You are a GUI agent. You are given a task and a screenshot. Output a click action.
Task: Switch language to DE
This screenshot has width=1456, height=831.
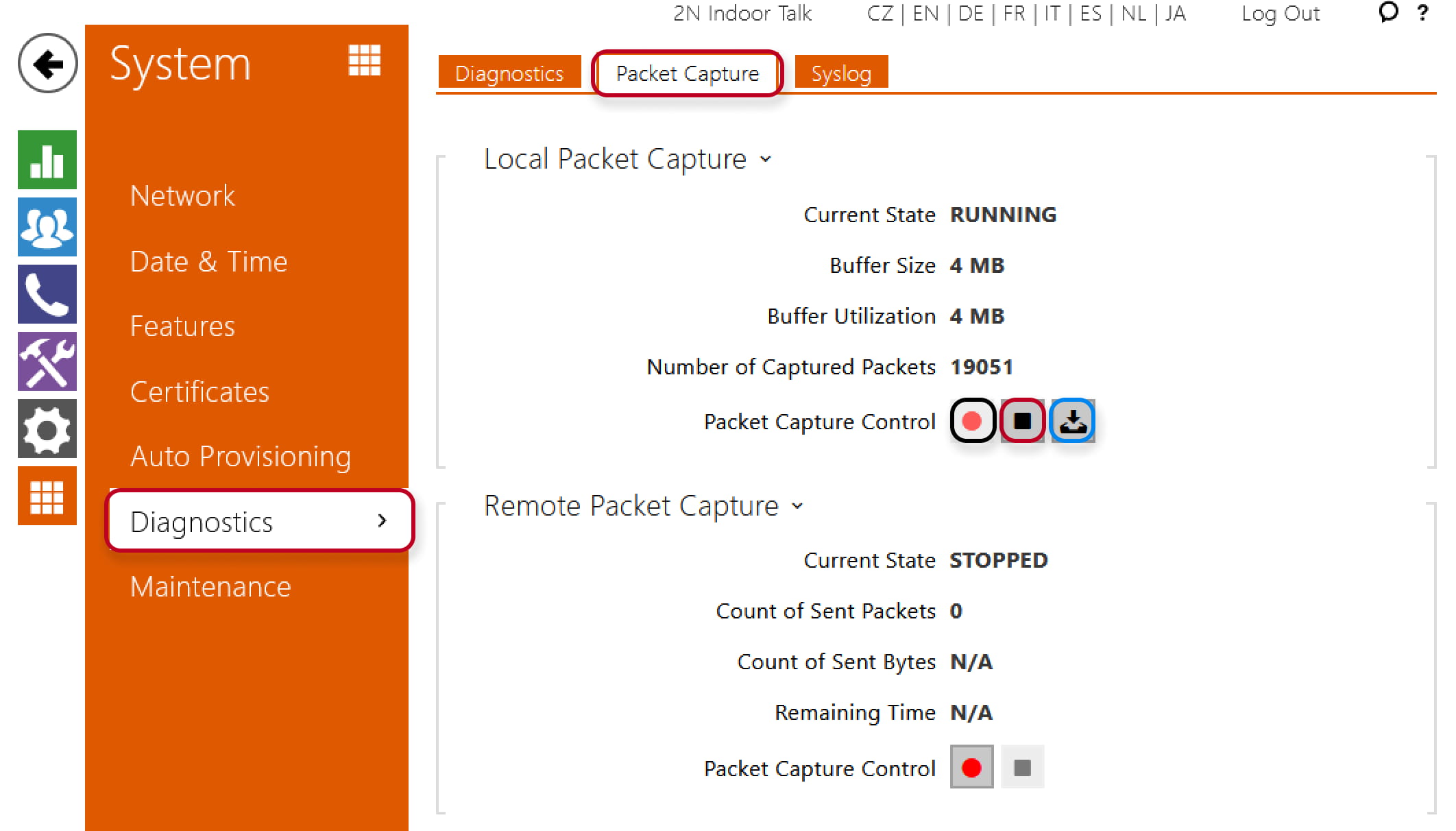[x=971, y=14]
